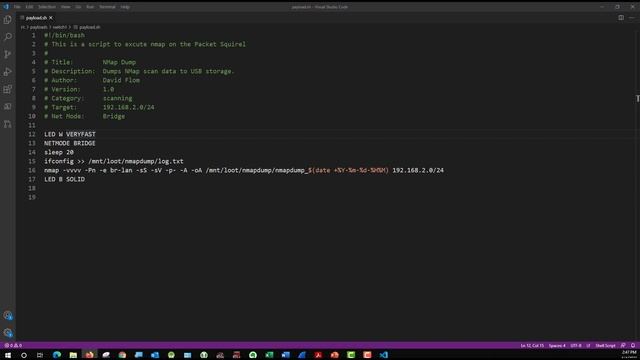Screen dimensions: 640x360
Task: Open the Terminal menu
Action: click(107, 7)
